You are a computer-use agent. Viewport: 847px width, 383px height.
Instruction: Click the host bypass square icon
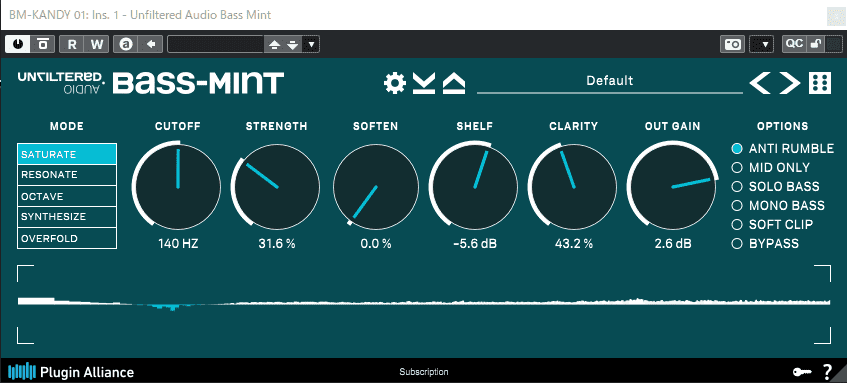(x=43, y=44)
